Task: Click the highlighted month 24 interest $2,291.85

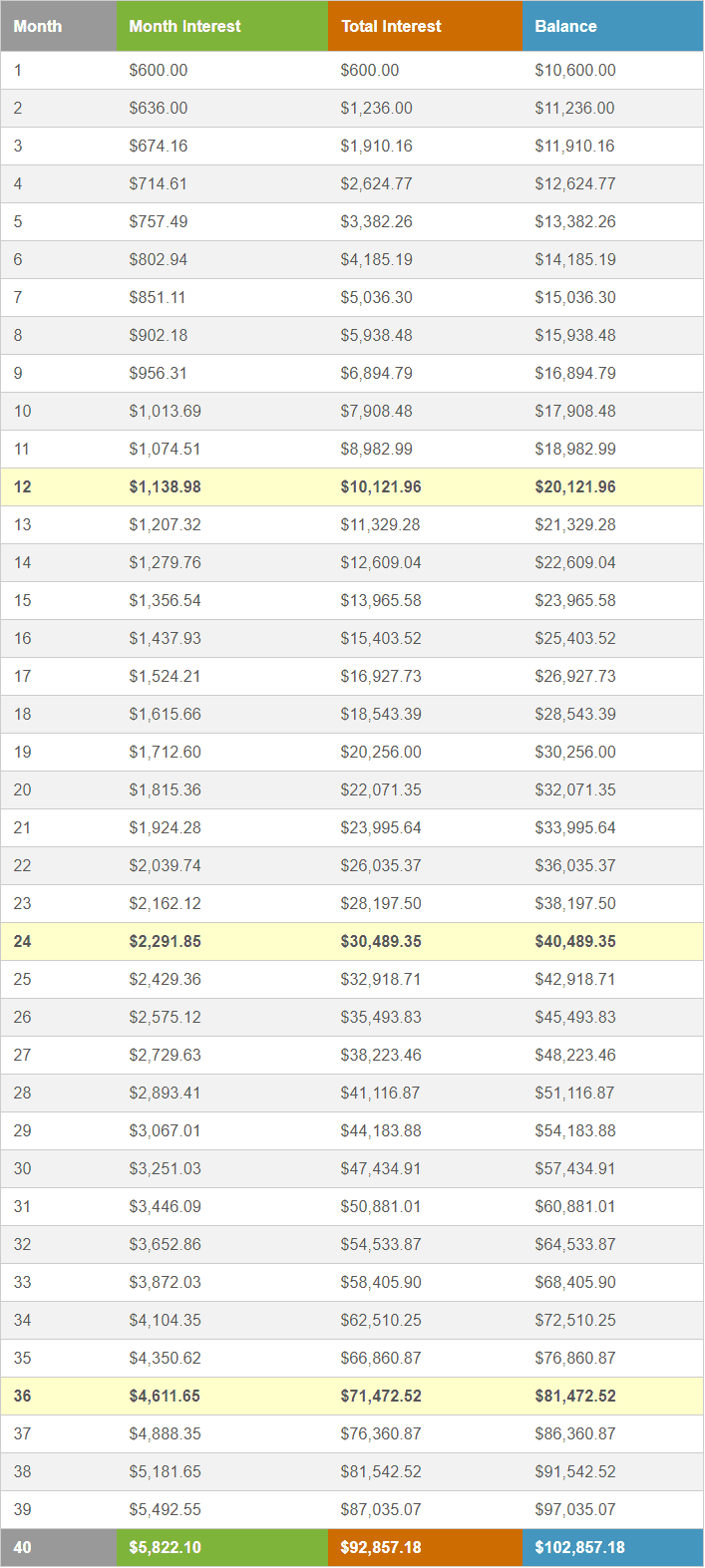Action: pyautogui.click(x=166, y=942)
